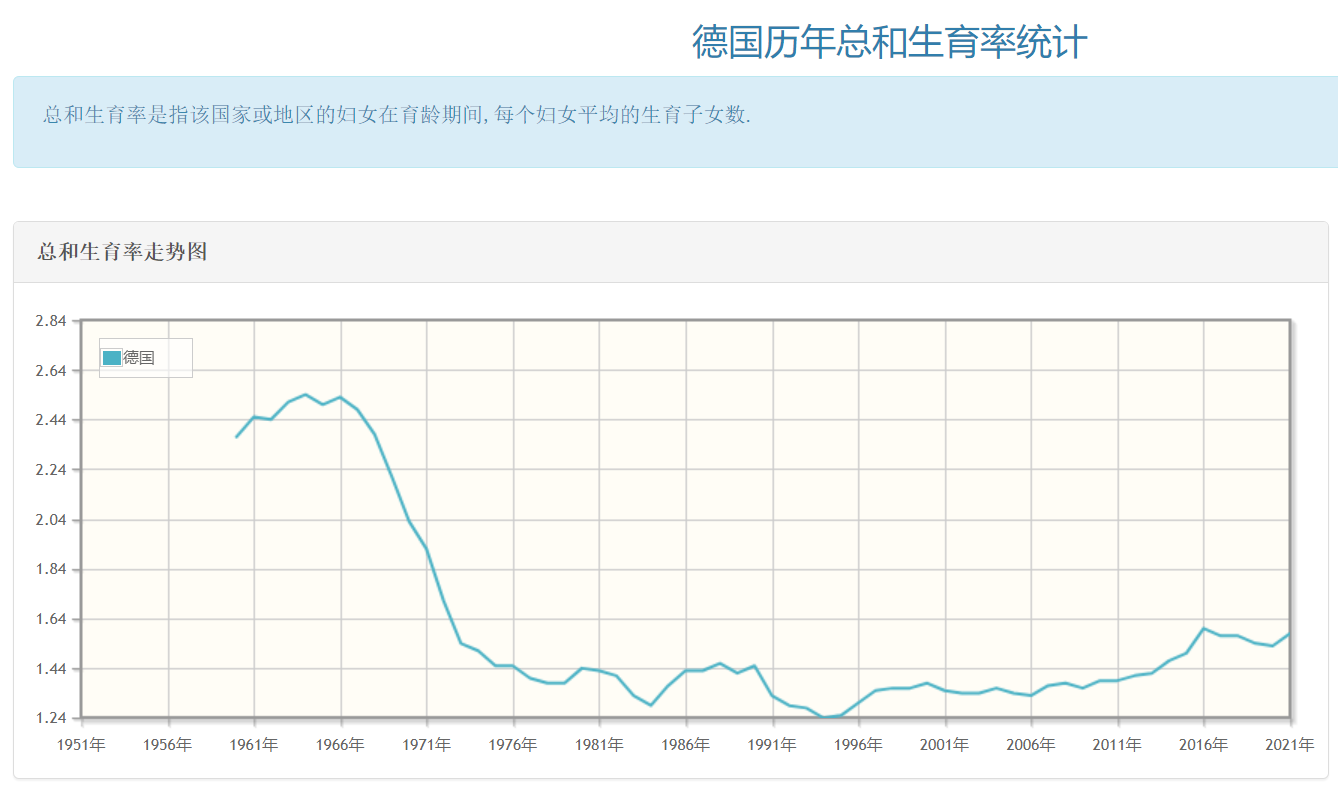Screen dimensions: 1338x789
Task: Click the 1991年 x-axis label
Action: (x=773, y=745)
